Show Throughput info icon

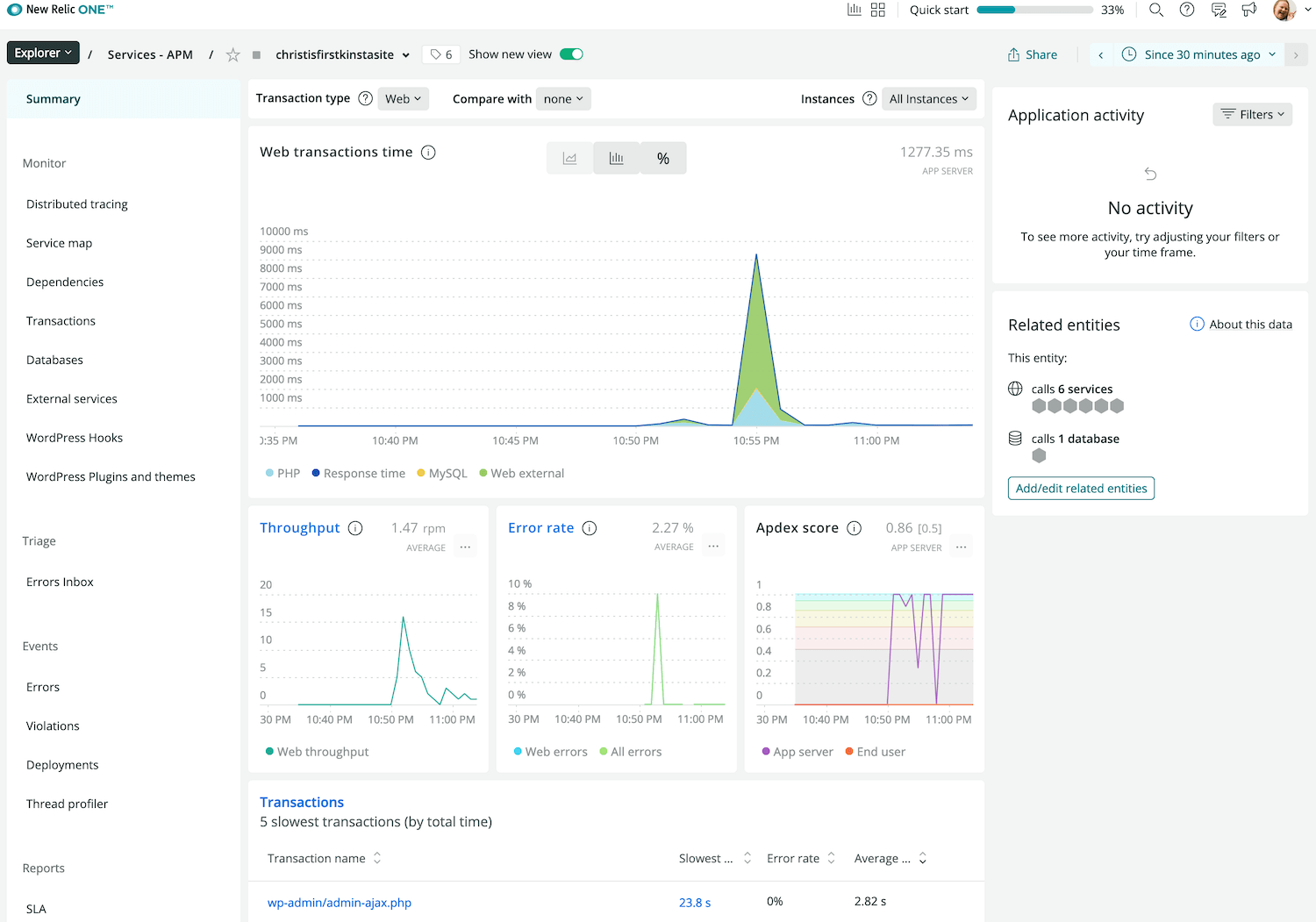pos(355,528)
